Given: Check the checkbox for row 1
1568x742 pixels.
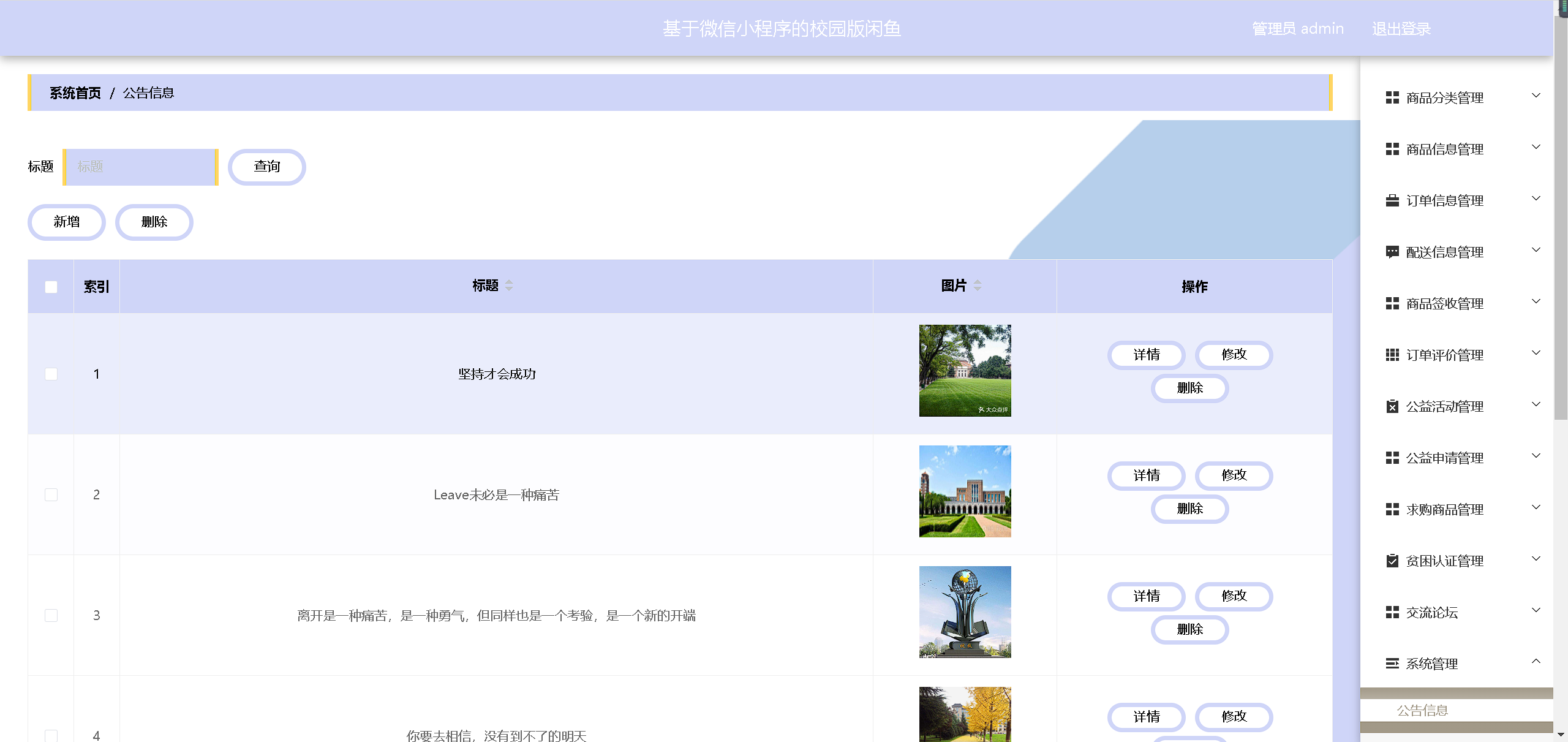Looking at the screenshot, I should 51,374.
